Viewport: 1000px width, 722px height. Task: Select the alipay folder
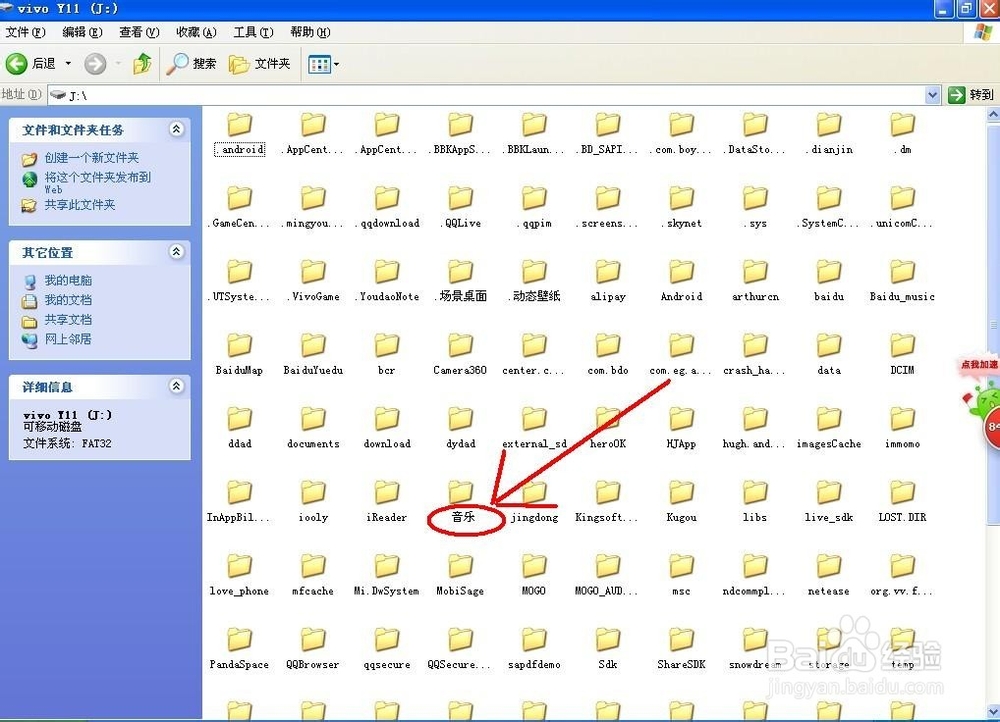click(x=608, y=283)
